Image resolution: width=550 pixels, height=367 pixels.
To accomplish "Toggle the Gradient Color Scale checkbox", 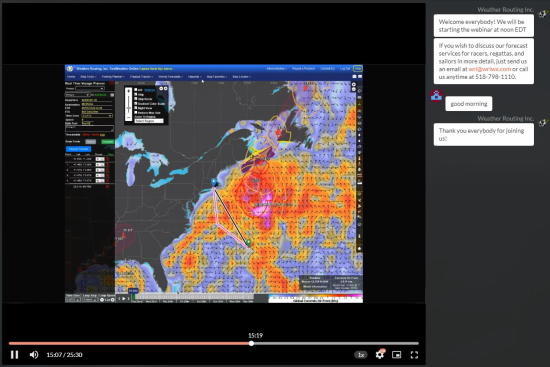I will [136, 104].
